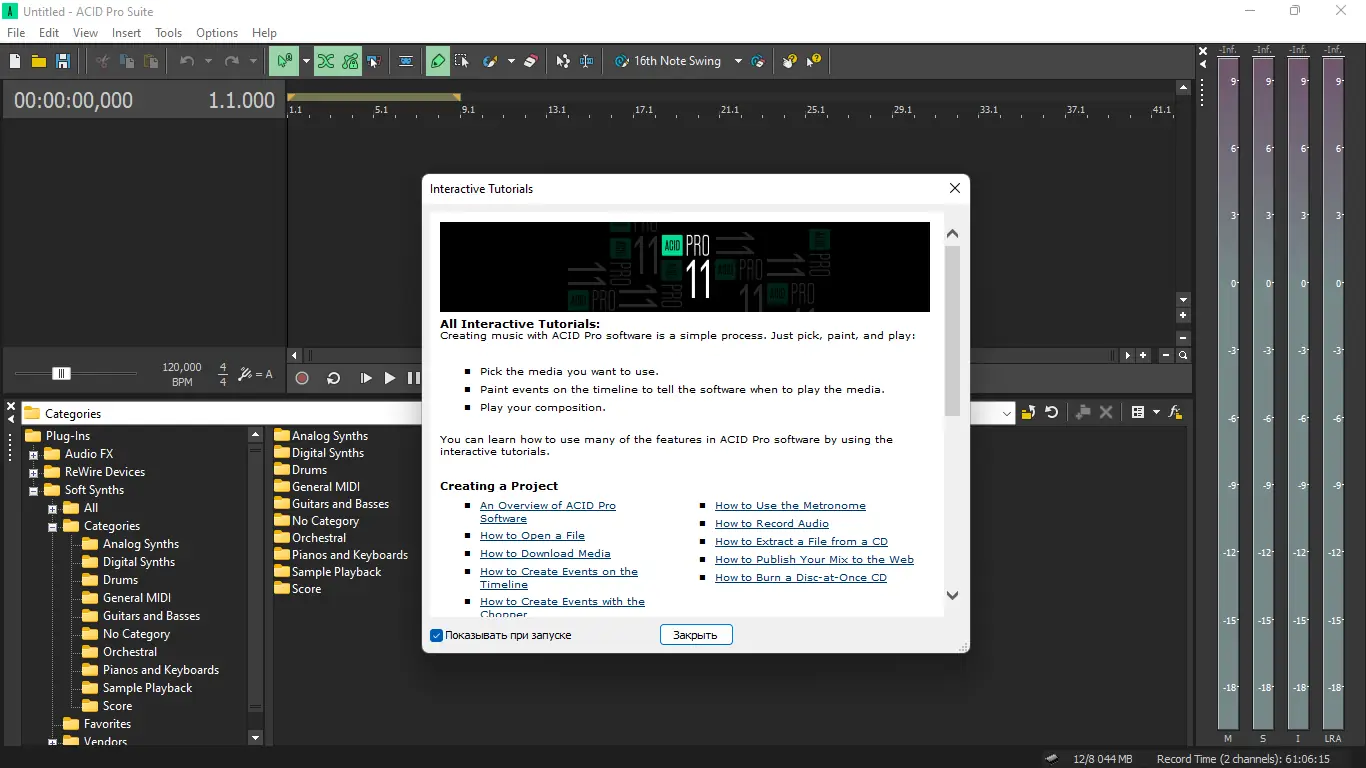Click the Save project icon
Viewport: 1366px width, 768px height.
tap(63, 61)
